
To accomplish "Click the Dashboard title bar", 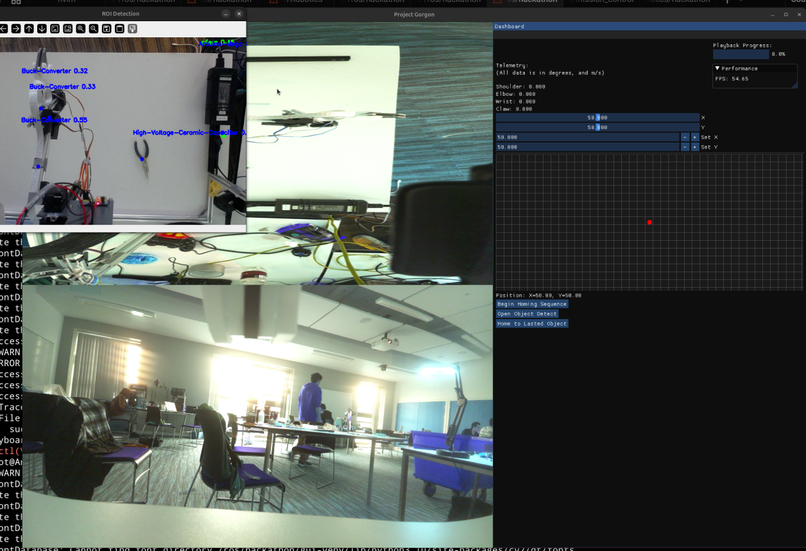I will pyautogui.click(x=649, y=26).
